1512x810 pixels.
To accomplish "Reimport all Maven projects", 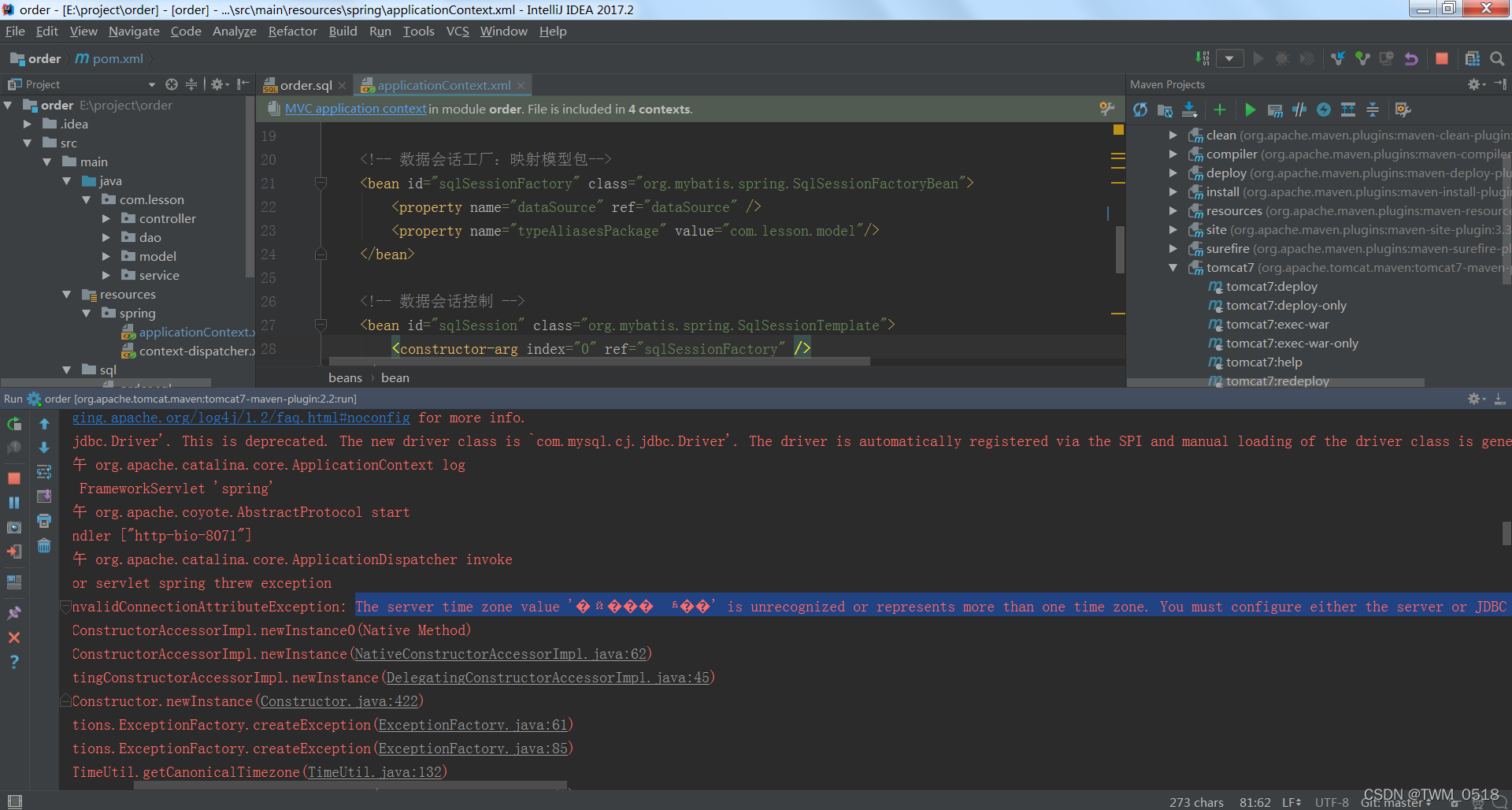I will (1140, 110).
